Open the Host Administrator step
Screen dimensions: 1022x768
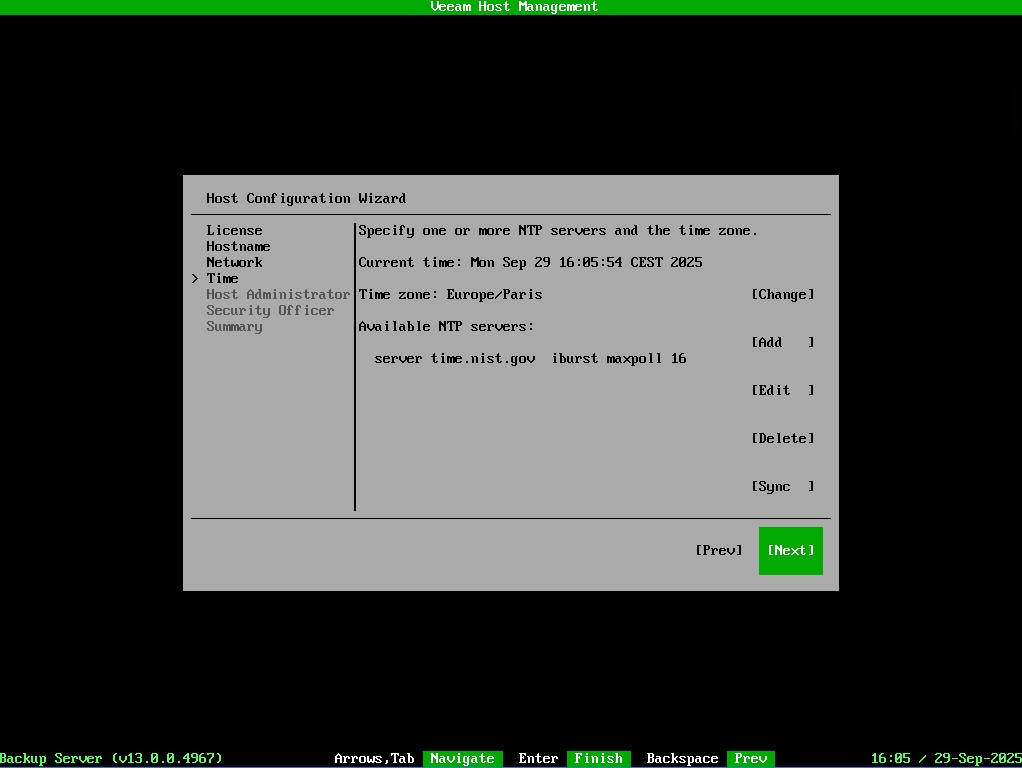(278, 294)
